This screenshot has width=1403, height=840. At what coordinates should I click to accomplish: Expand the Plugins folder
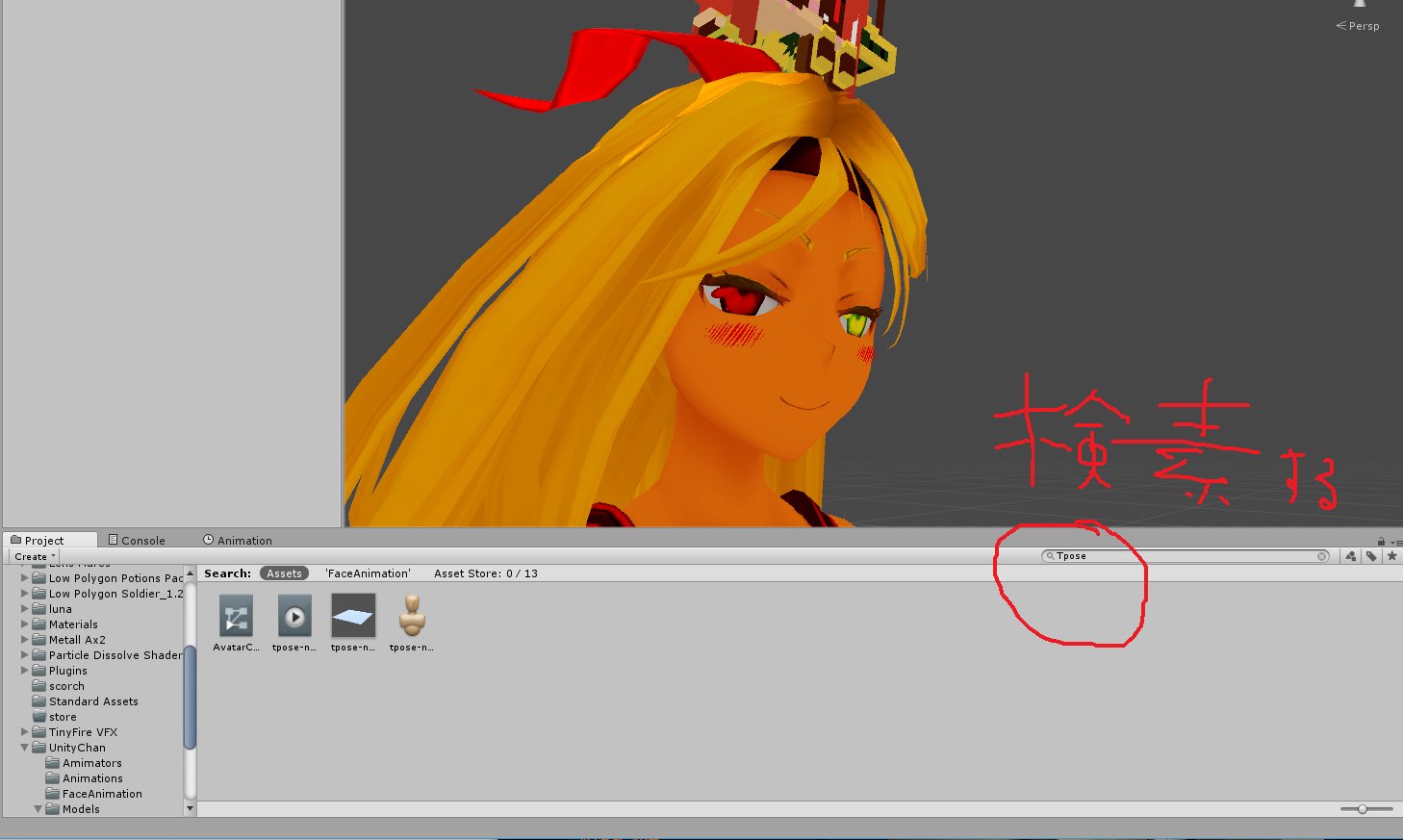pos(25,671)
